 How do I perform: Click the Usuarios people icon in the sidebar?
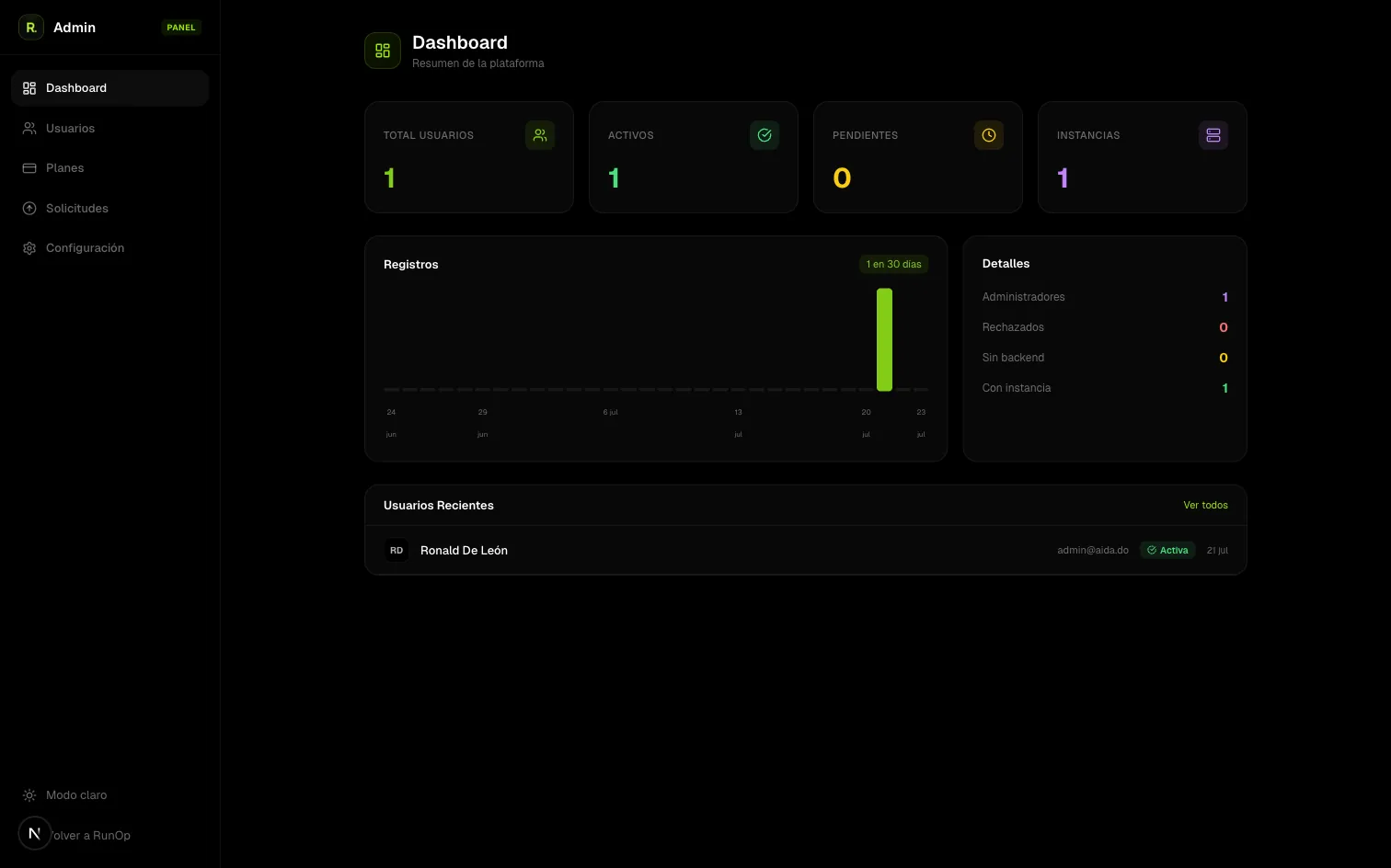(x=29, y=129)
